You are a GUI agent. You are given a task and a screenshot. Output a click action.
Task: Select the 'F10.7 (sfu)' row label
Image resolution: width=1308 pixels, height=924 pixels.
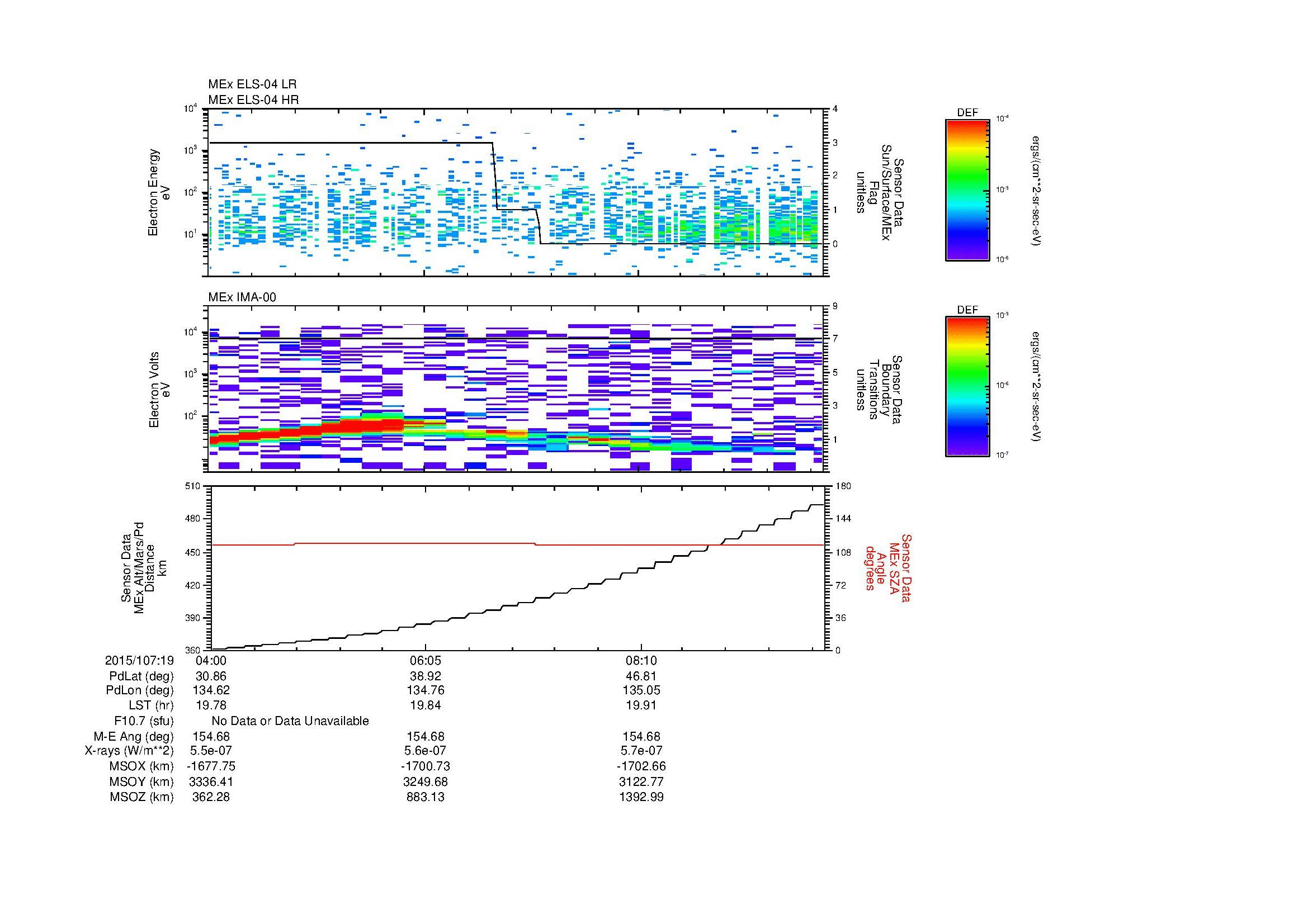[144, 721]
